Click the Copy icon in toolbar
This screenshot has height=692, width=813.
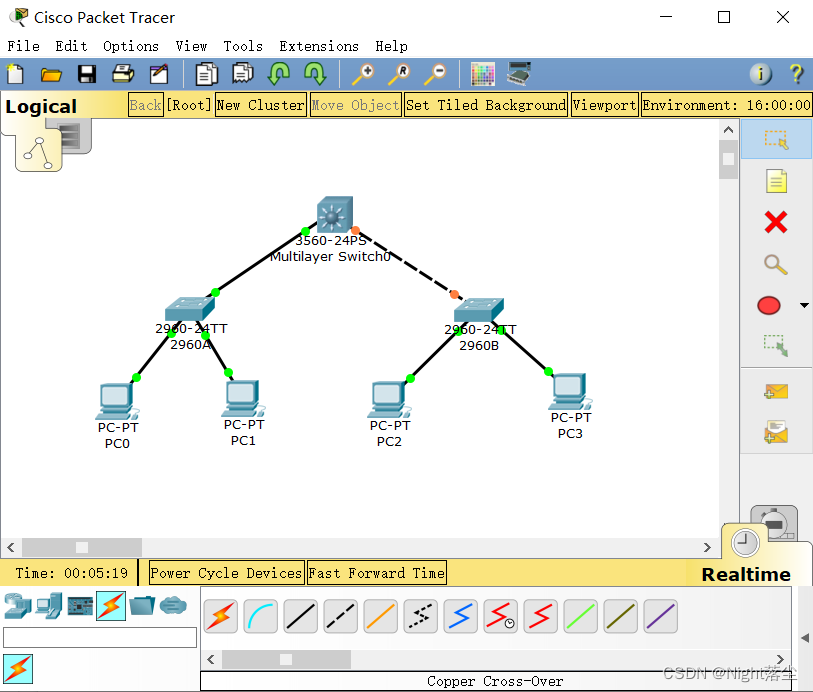tap(206, 74)
